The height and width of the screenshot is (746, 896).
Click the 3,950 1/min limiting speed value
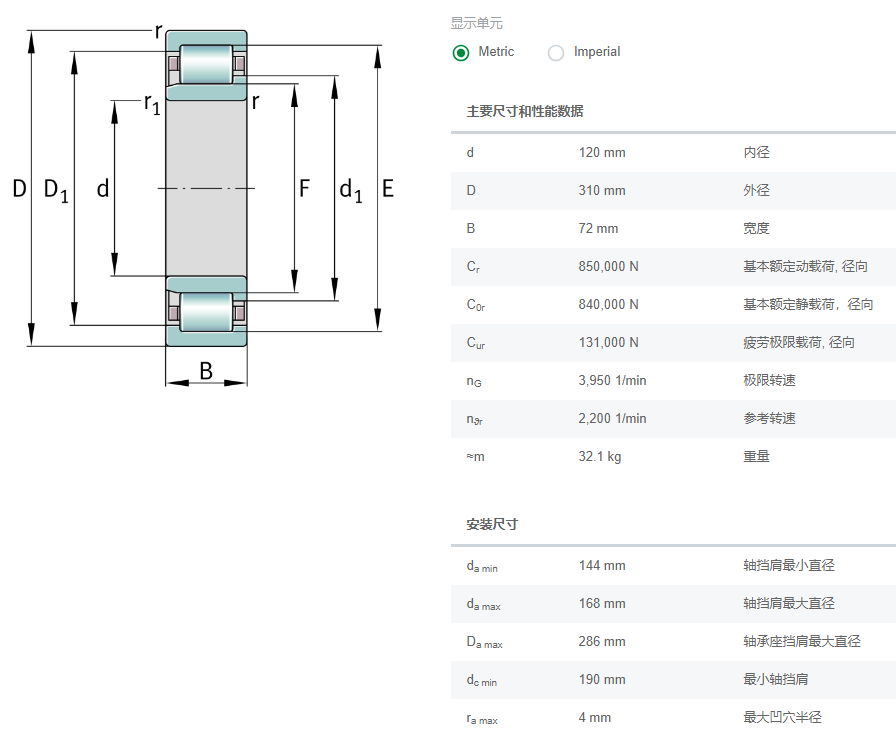click(612, 381)
